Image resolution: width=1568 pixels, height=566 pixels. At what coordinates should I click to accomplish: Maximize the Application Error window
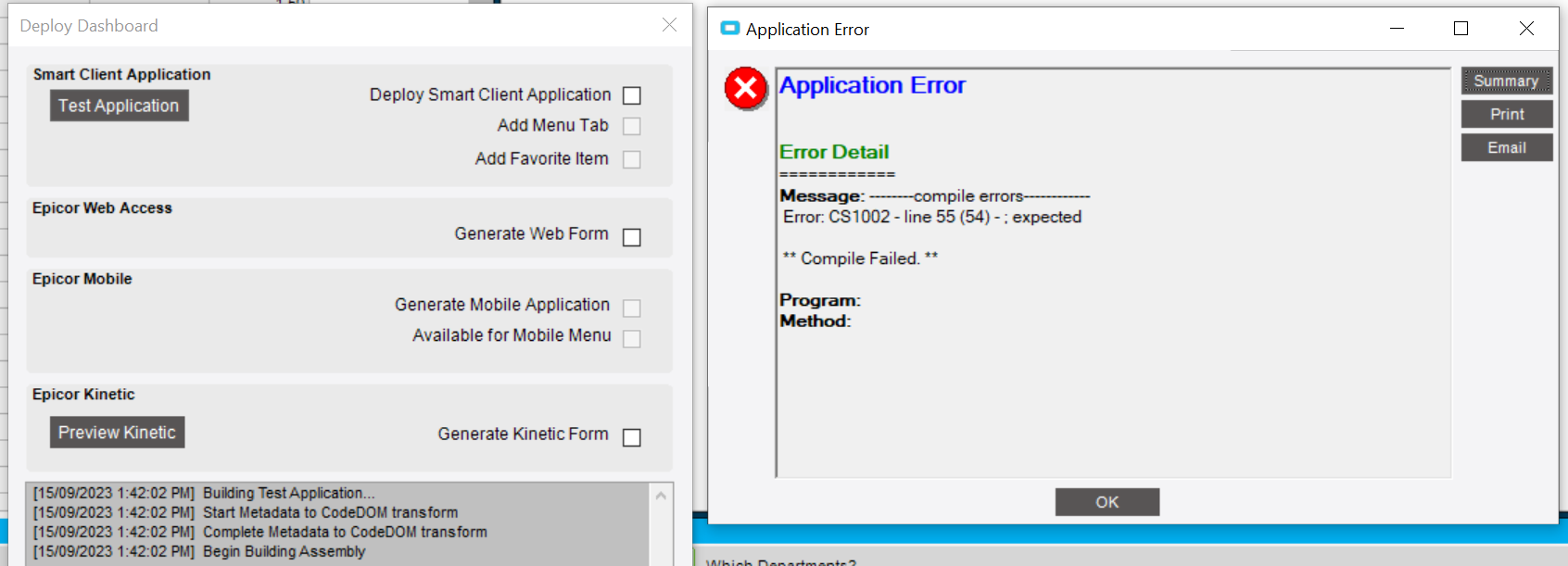coord(1461,29)
